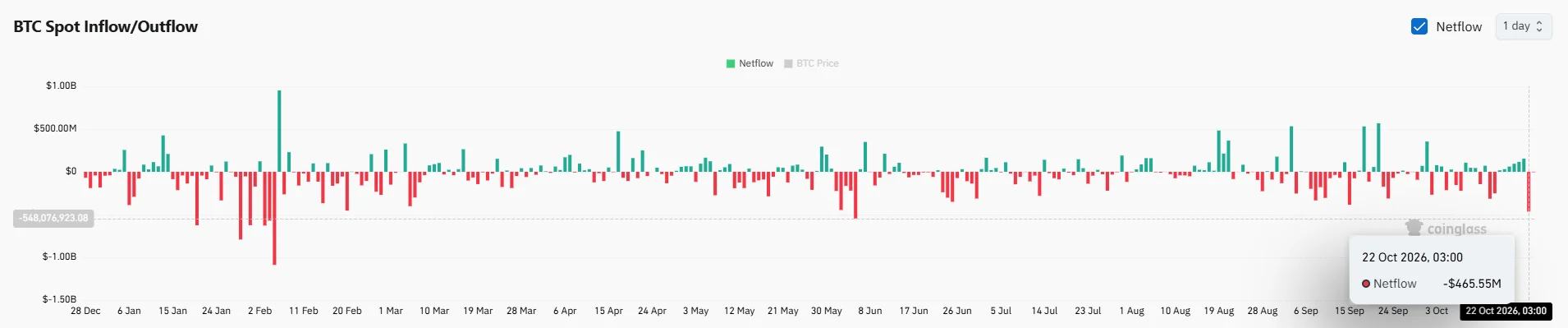This screenshot has width=1568, height=328.
Task: Toggle Netflow series in chart legend
Action: coord(750,63)
